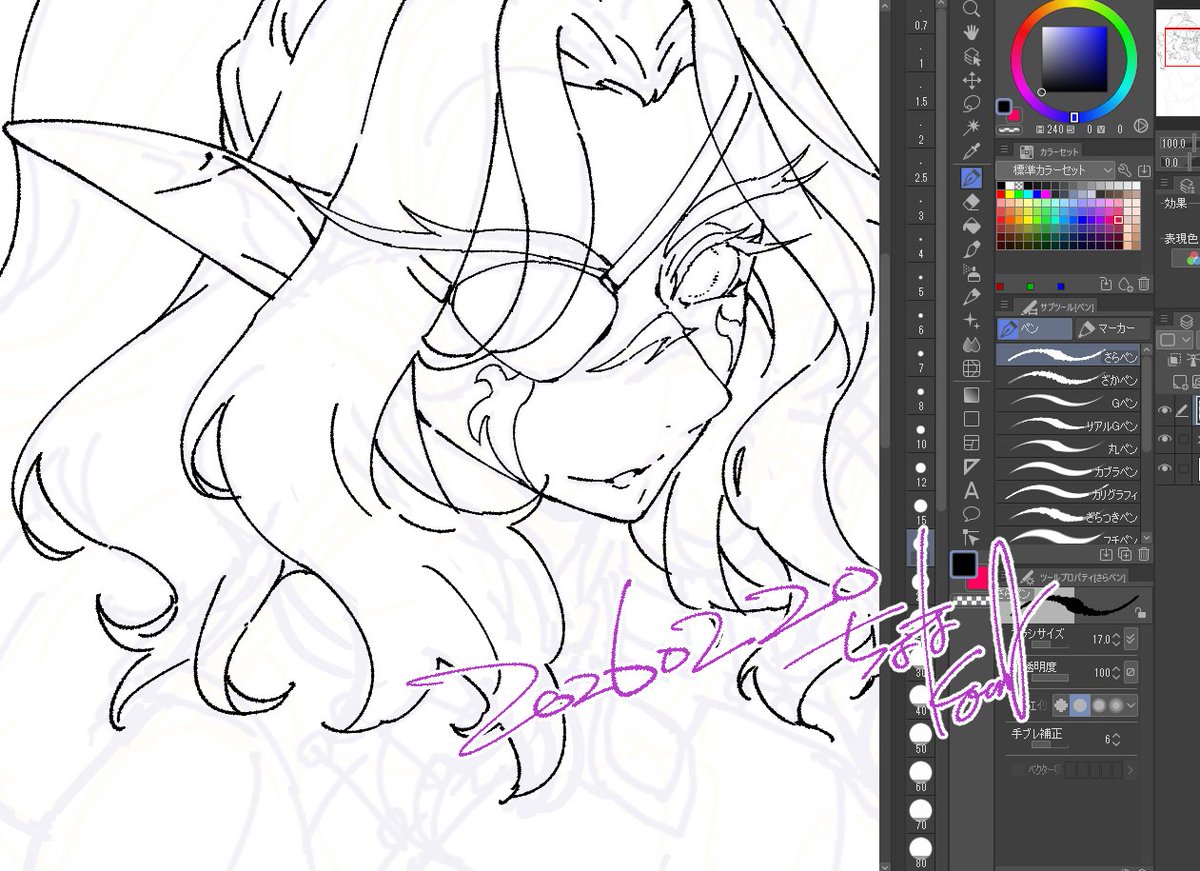Choose the Gペン sub tool
1200x871 pixels.
click(x=1068, y=401)
